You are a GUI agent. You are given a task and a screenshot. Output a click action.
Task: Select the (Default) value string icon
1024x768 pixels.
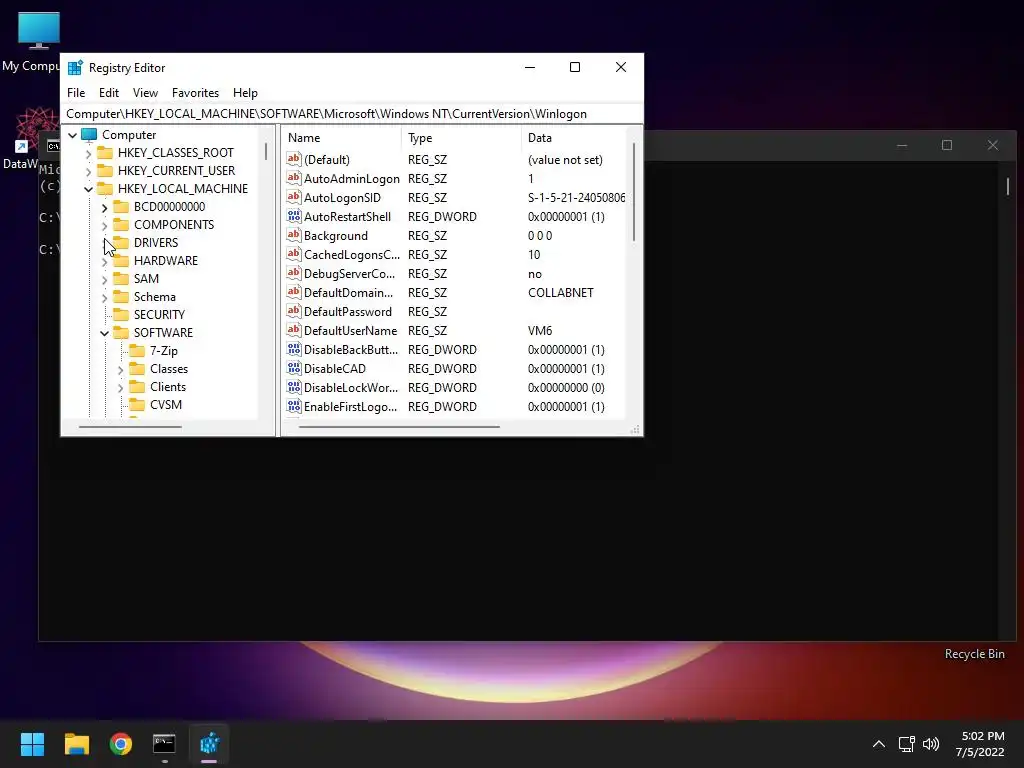(294, 159)
